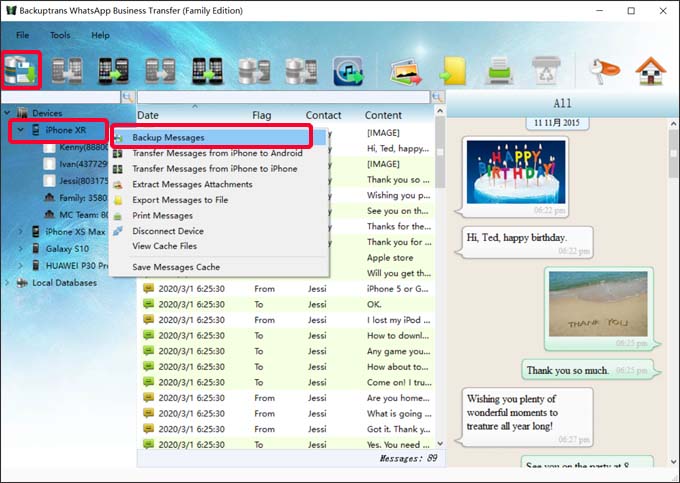Screen dimensions: 680x483
Task: Expand the HUAWEI P30 Pro node
Action: point(20,266)
